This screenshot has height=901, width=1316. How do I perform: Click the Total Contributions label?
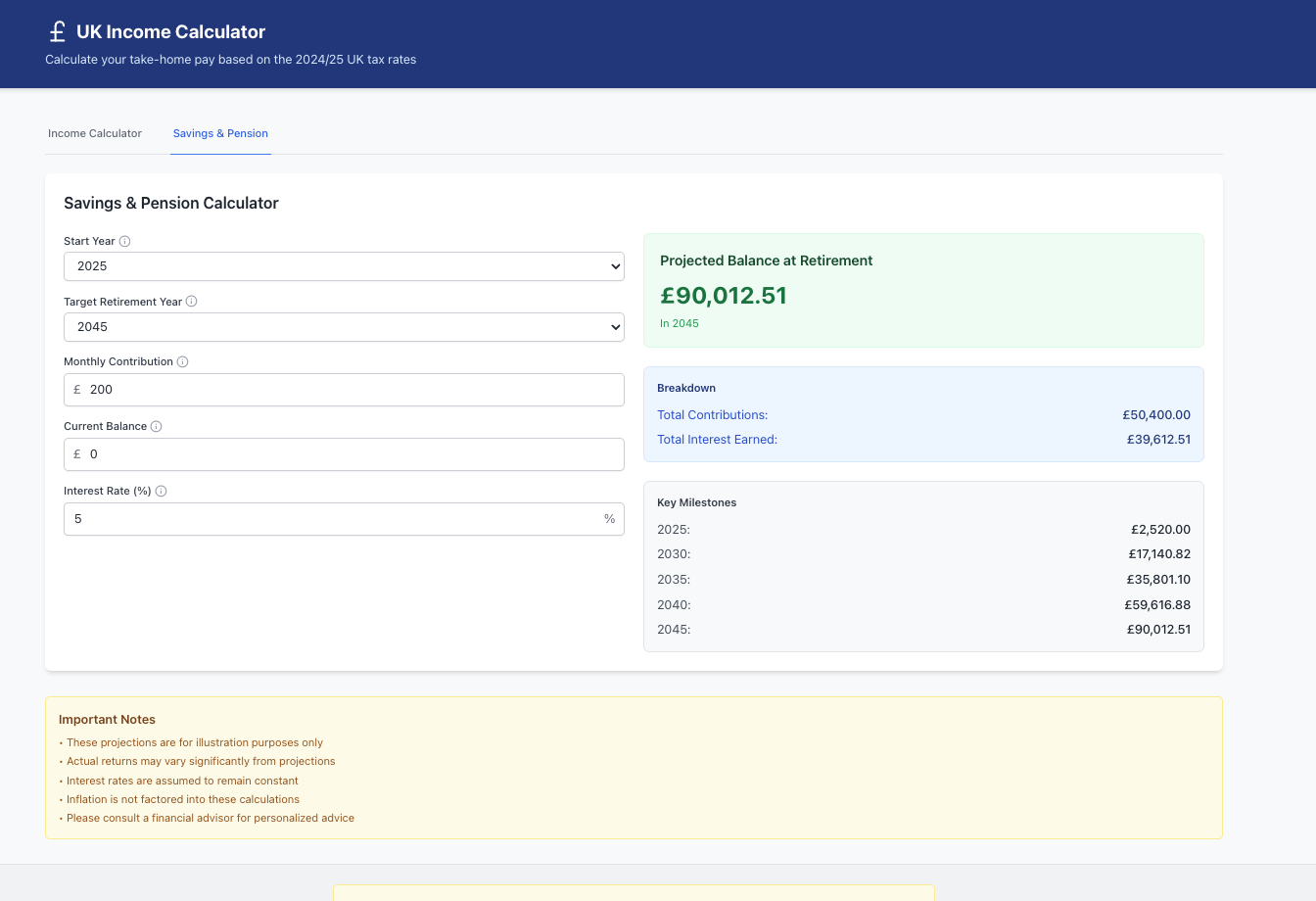point(712,414)
